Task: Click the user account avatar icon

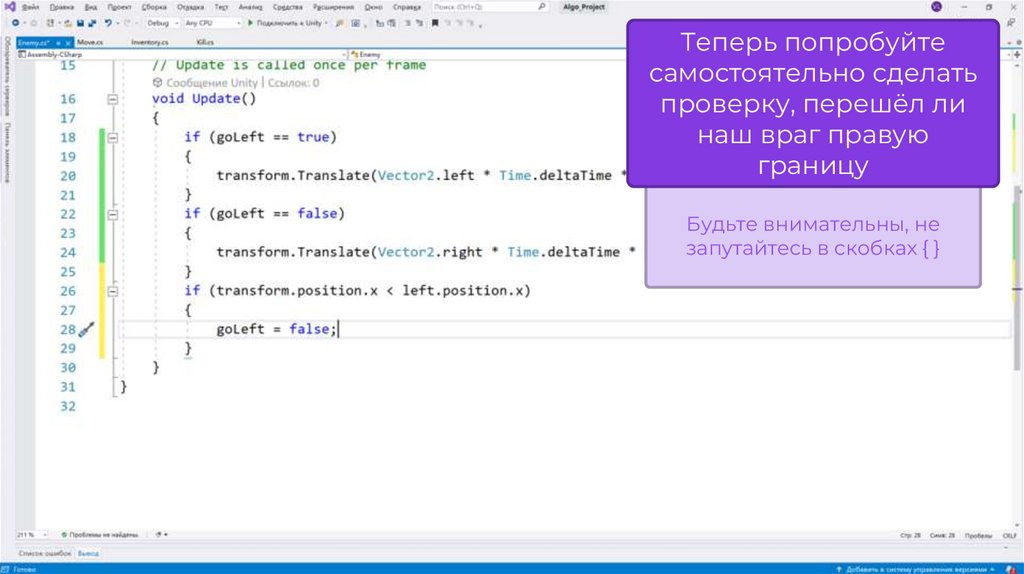Action: [x=936, y=7]
